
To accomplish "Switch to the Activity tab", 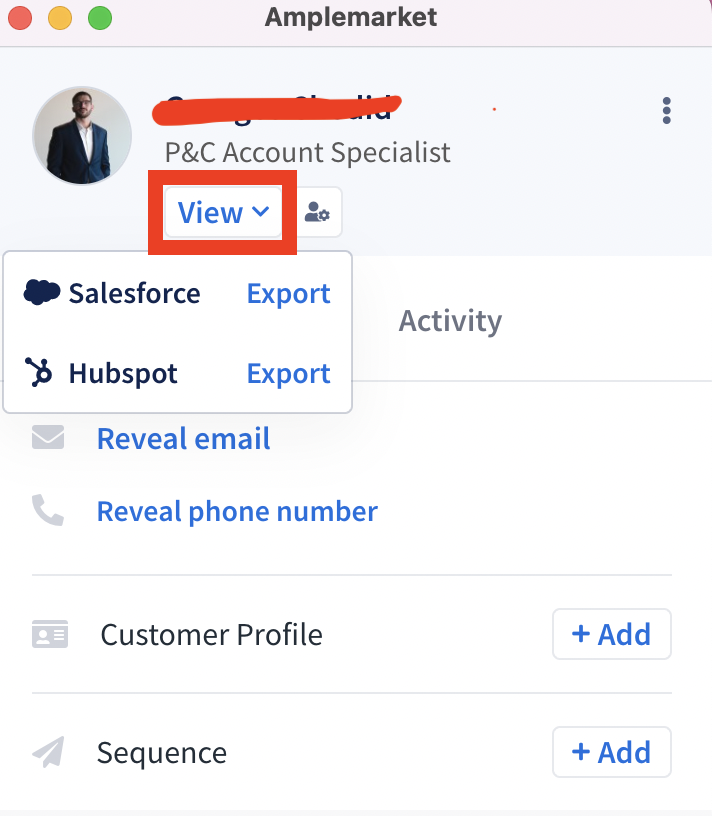I will tap(450, 321).
